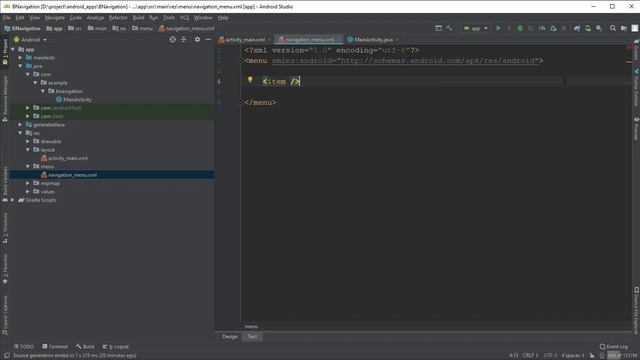This screenshot has width=640, height=360.
Task: Select activity_main.xml in project tree
Action: pyautogui.click(x=68, y=158)
